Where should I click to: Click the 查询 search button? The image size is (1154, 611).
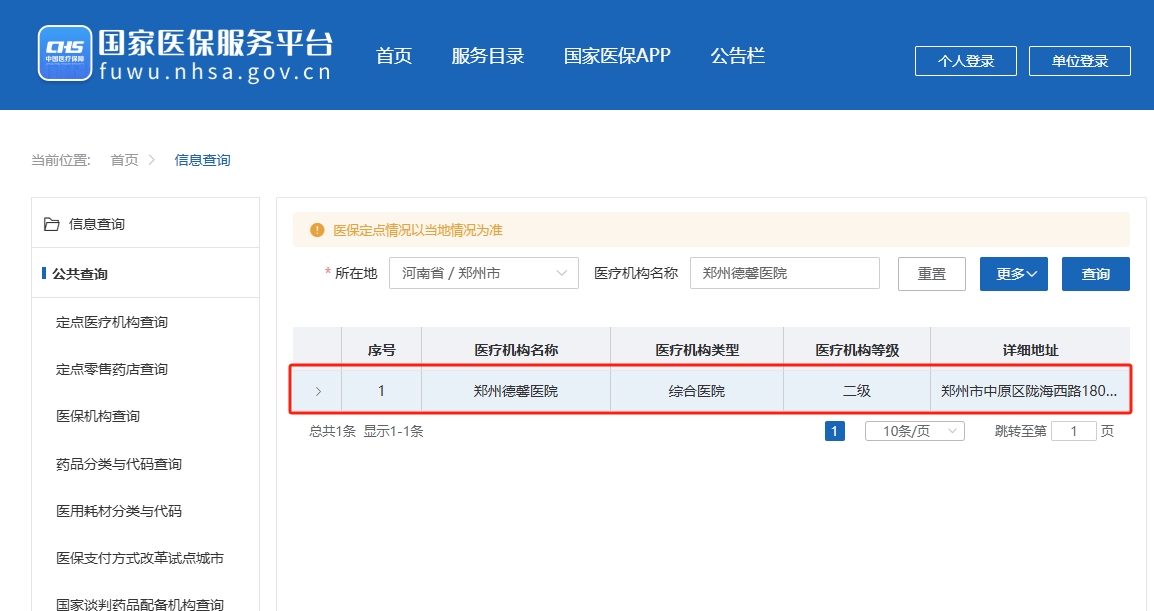click(x=1095, y=273)
